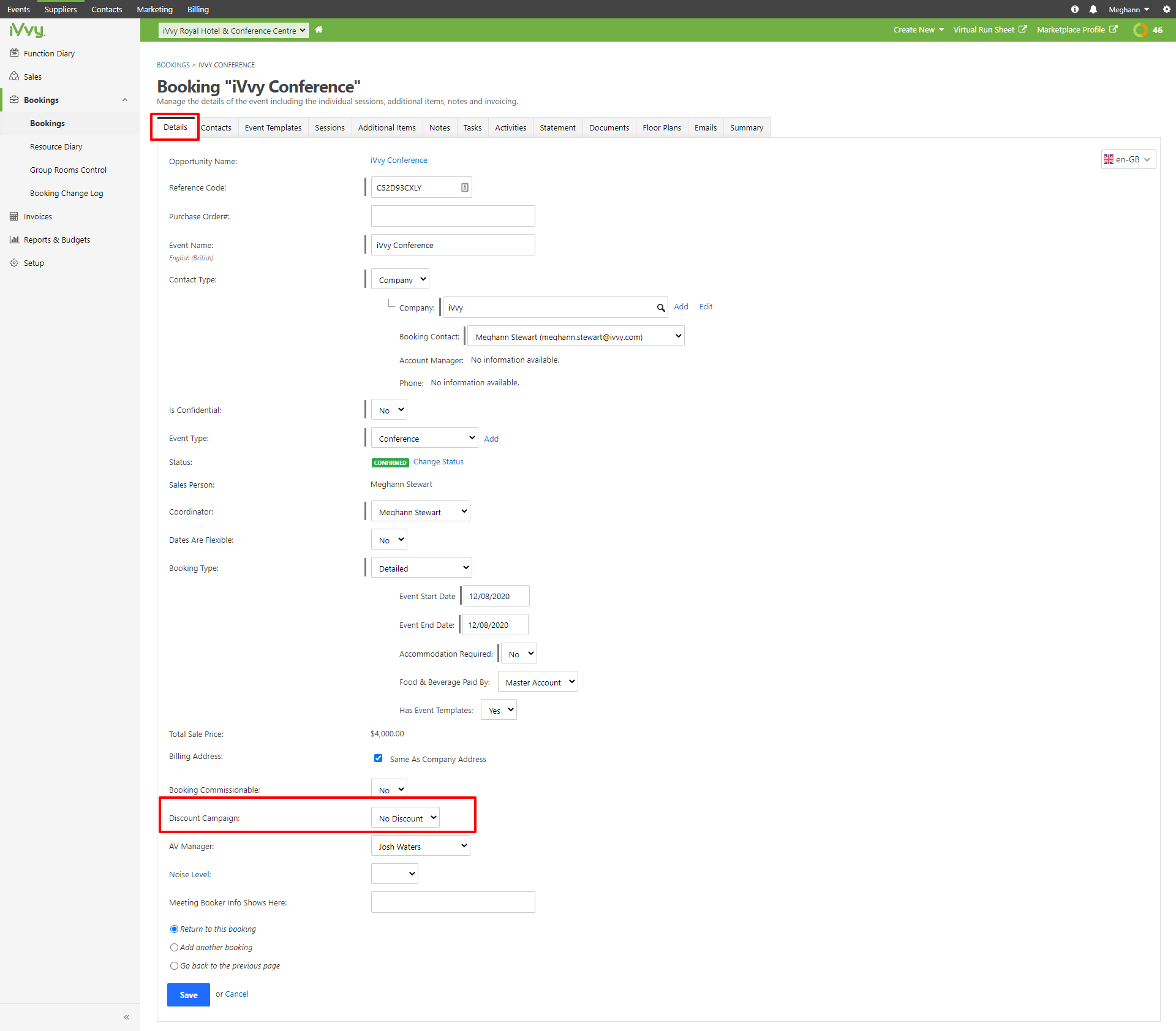Click the Cancel link
This screenshot has width=1176, height=1031.
[x=236, y=994]
